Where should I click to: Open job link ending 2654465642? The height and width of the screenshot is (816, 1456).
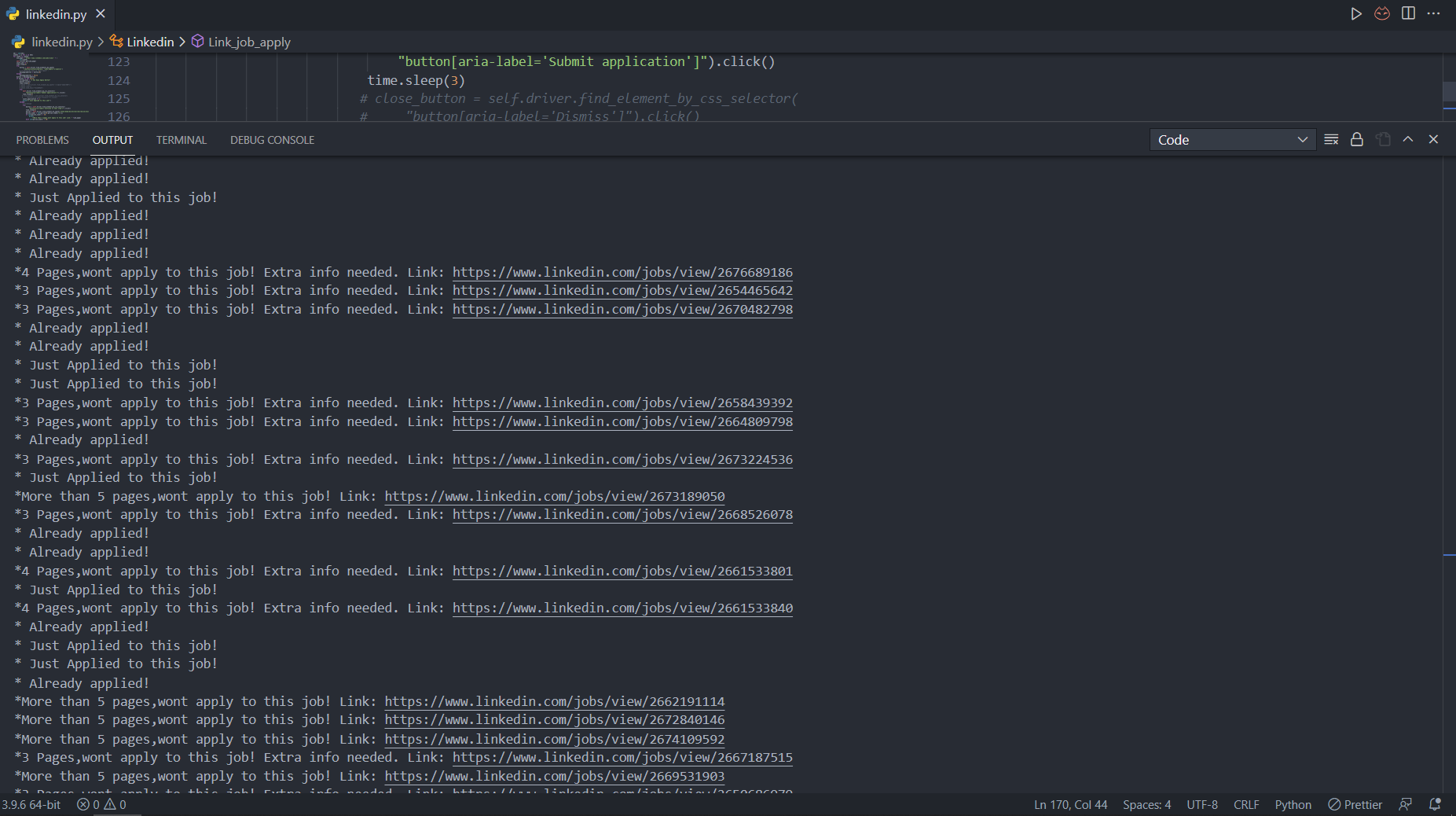click(622, 290)
